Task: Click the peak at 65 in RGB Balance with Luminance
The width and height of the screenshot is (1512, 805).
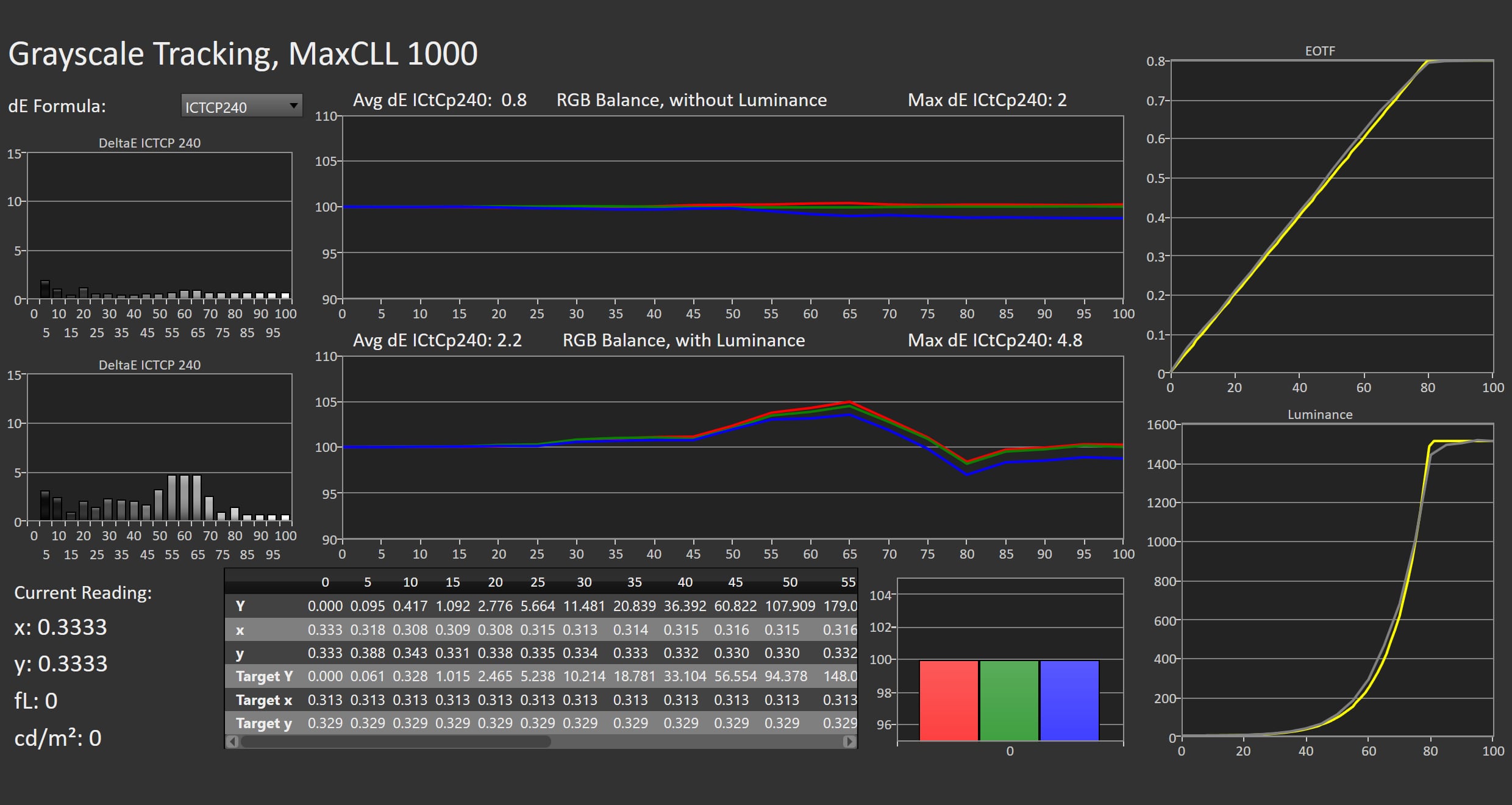Action: click(849, 402)
